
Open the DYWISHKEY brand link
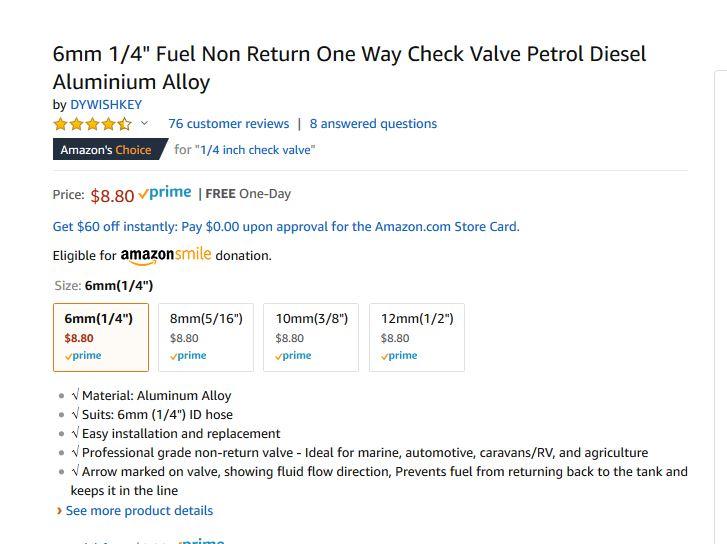pyautogui.click(x=106, y=105)
